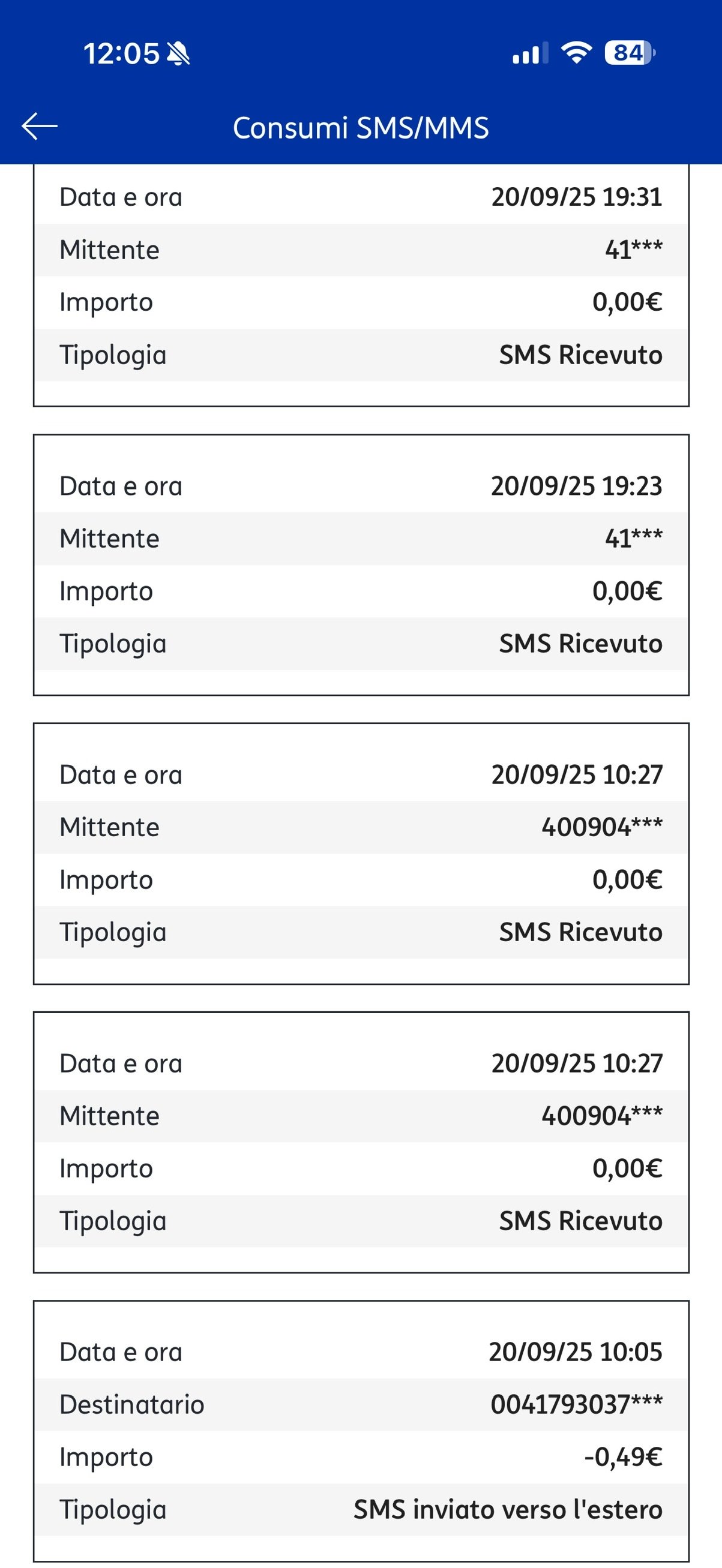Viewport: 722px width, 1568px height.
Task: Tap the 0,00€ amount in the 19:31 record
Action: tap(627, 302)
